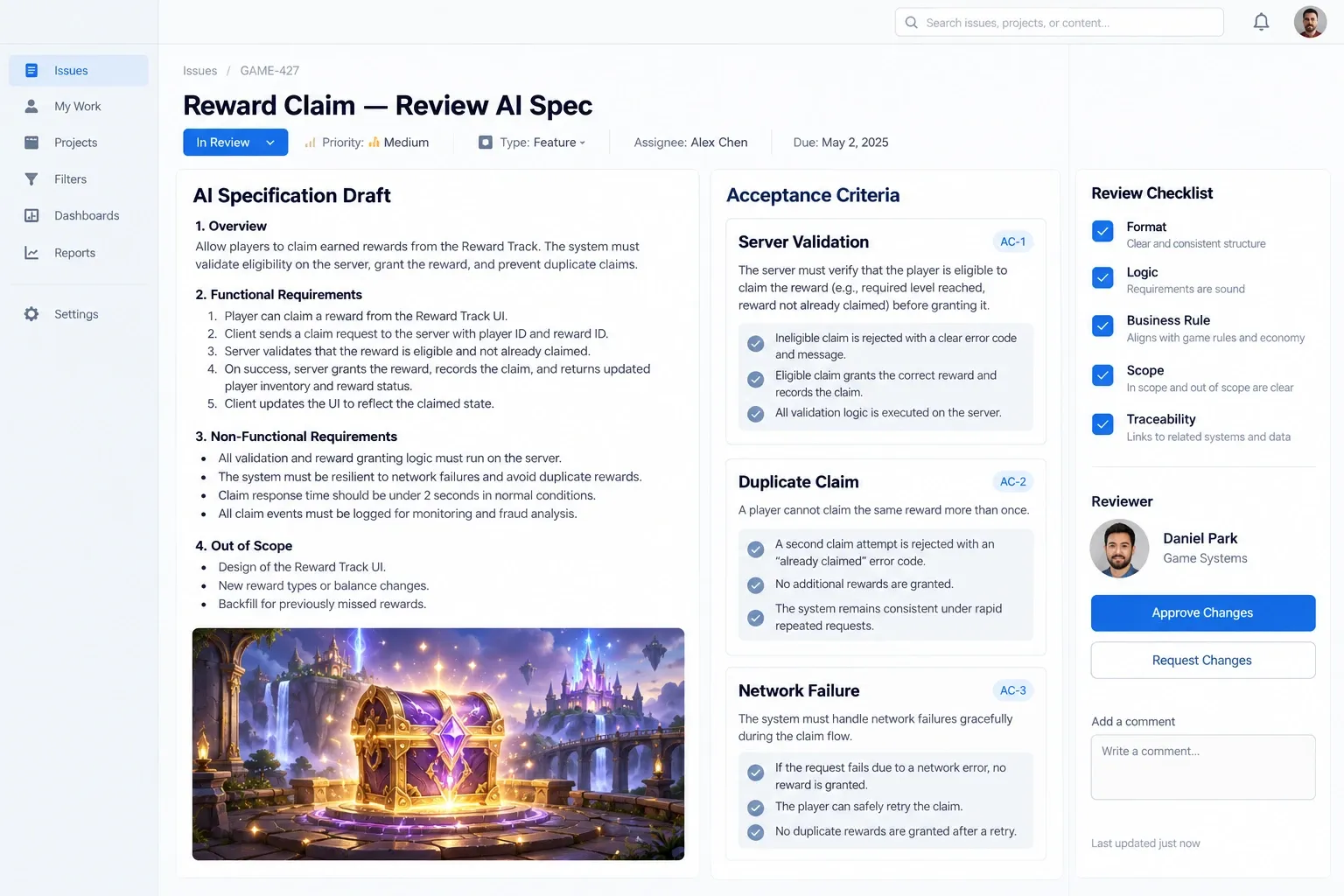The height and width of the screenshot is (896, 1344).
Task: Toggle the Traceability checkbox
Action: 1102,424
